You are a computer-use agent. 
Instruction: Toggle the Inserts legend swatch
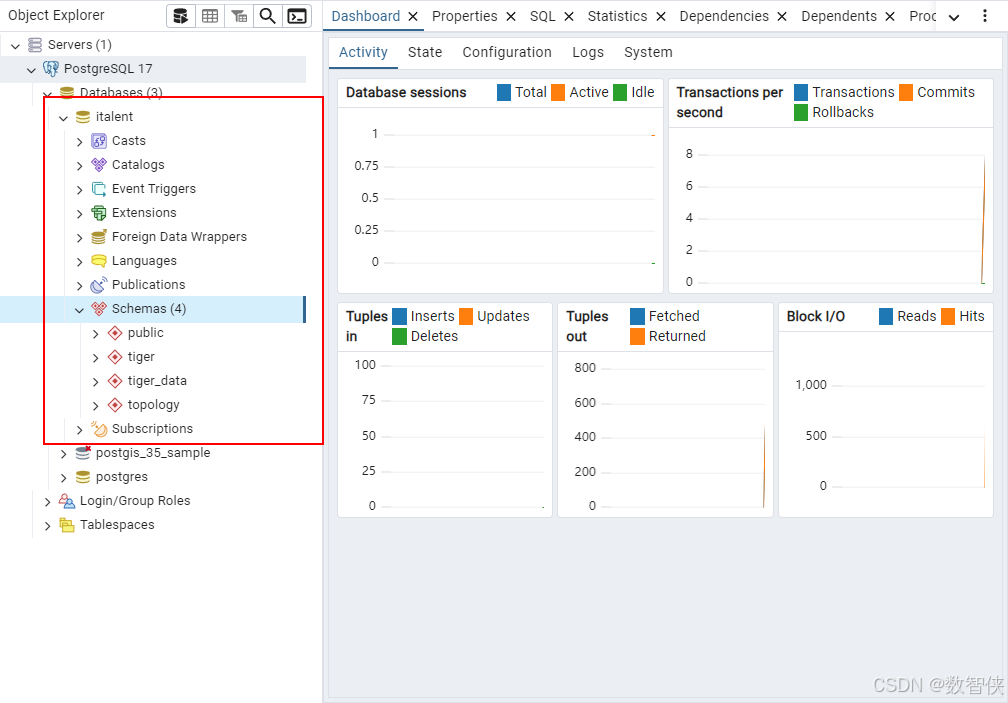coord(399,316)
